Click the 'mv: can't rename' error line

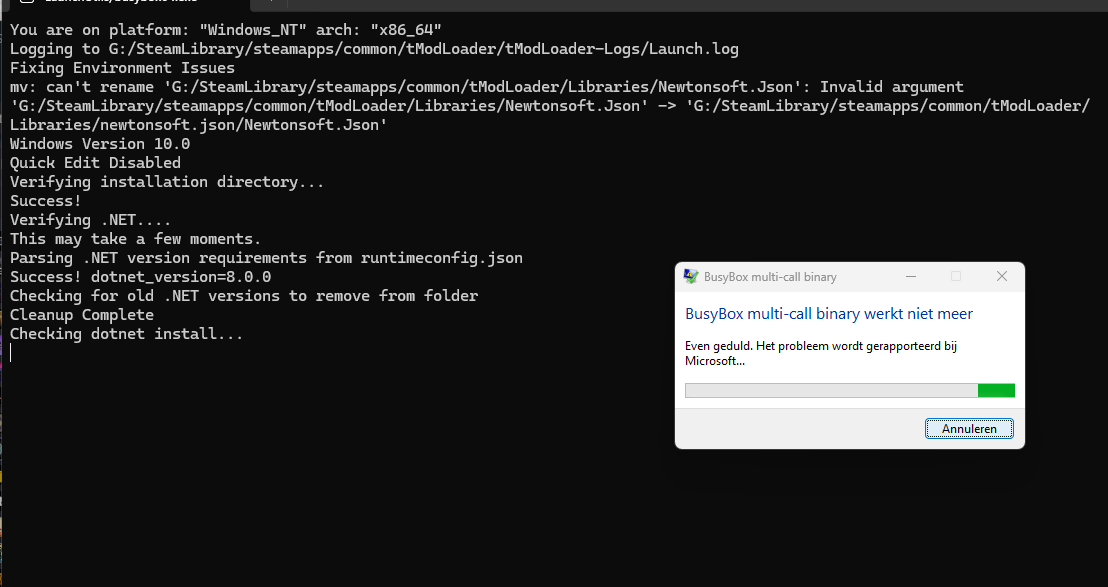click(x=486, y=87)
